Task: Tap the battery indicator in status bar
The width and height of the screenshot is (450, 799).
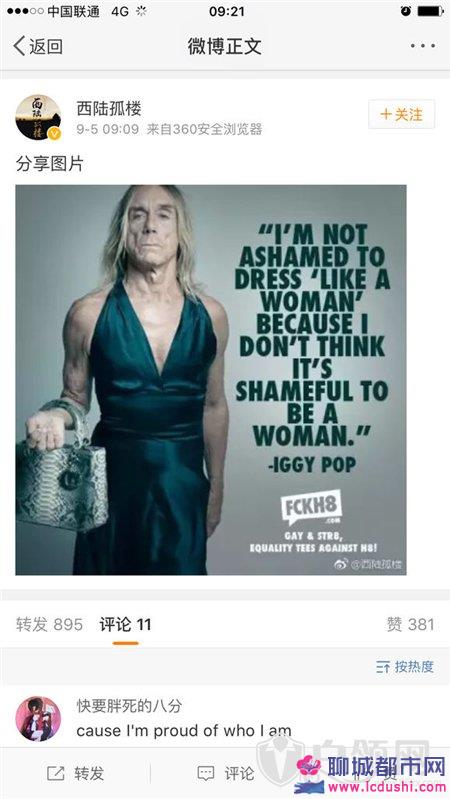Action: pyautogui.click(x=431, y=11)
